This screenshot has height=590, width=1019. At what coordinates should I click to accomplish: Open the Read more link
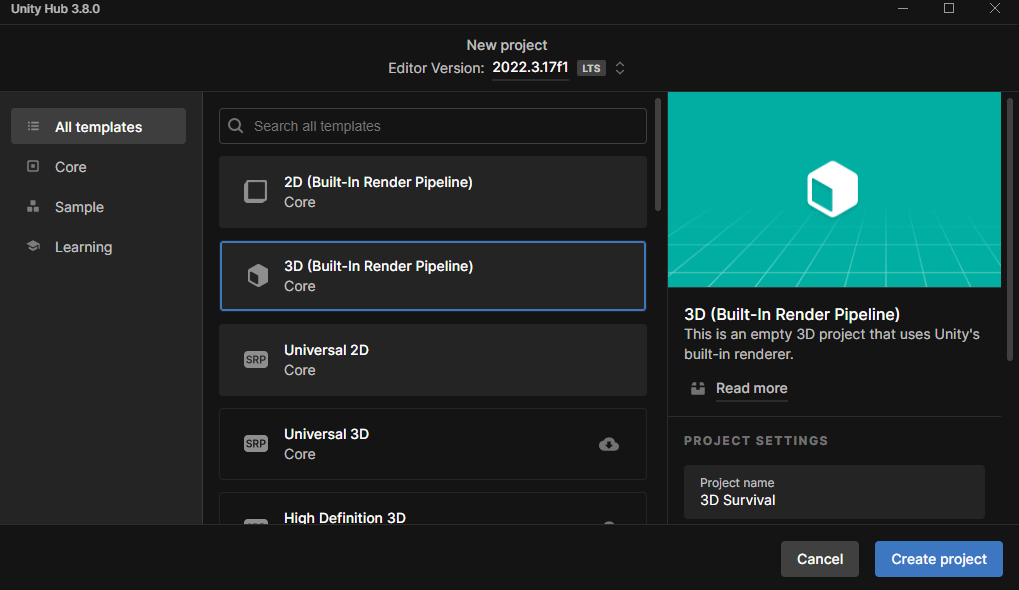click(x=751, y=388)
